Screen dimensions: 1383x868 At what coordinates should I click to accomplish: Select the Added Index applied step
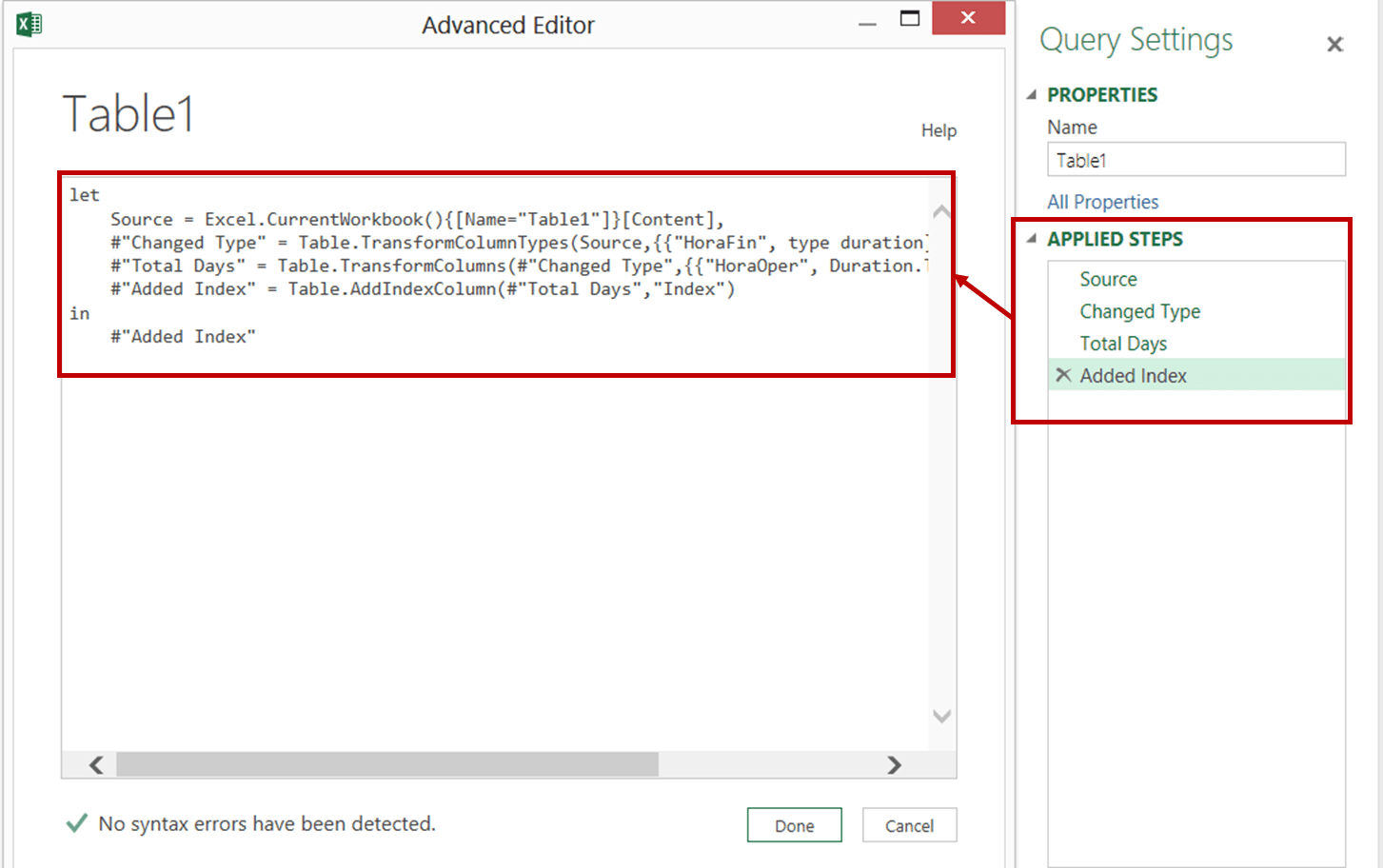[x=1134, y=375]
